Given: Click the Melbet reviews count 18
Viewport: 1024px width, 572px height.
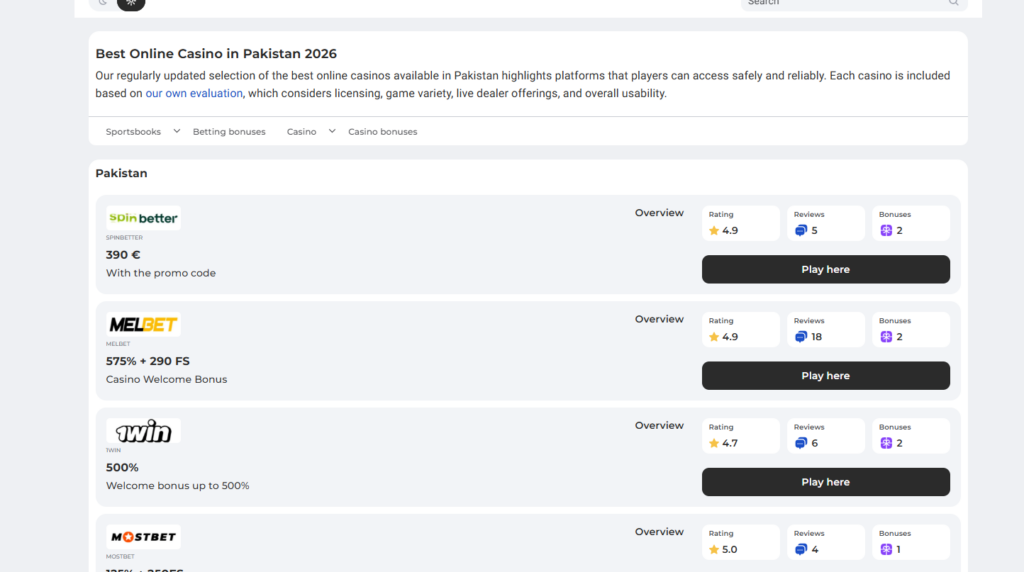Looking at the screenshot, I should [816, 337].
